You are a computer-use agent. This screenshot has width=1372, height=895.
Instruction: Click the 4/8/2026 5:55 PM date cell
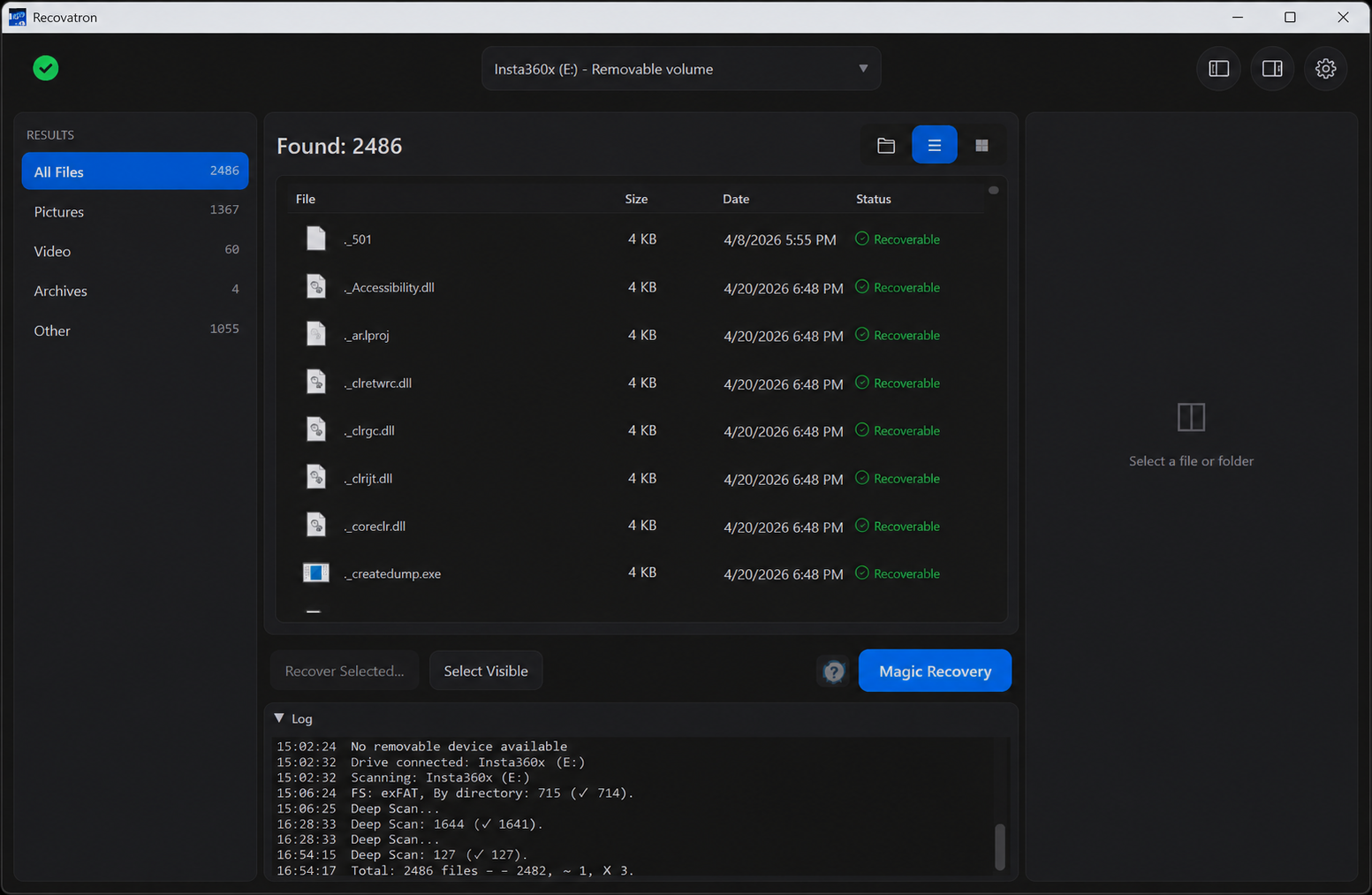780,239
